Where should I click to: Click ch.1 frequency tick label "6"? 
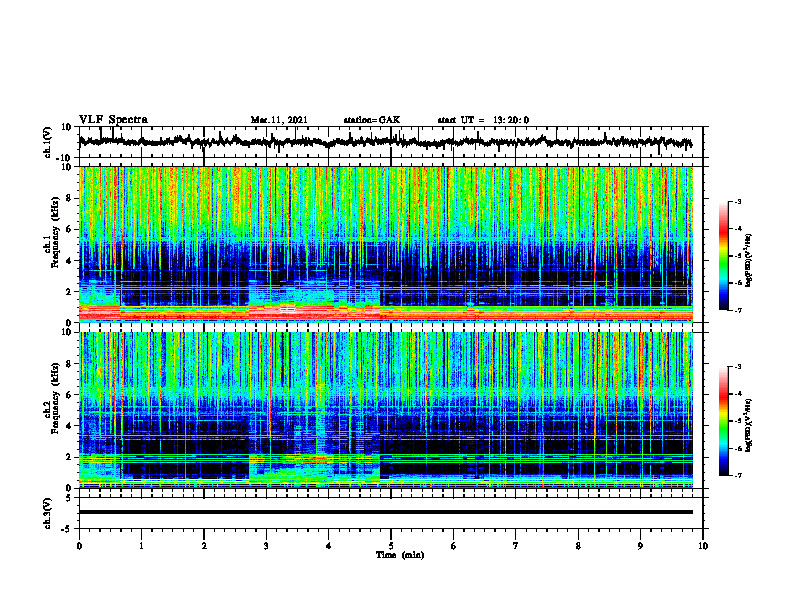70,229
